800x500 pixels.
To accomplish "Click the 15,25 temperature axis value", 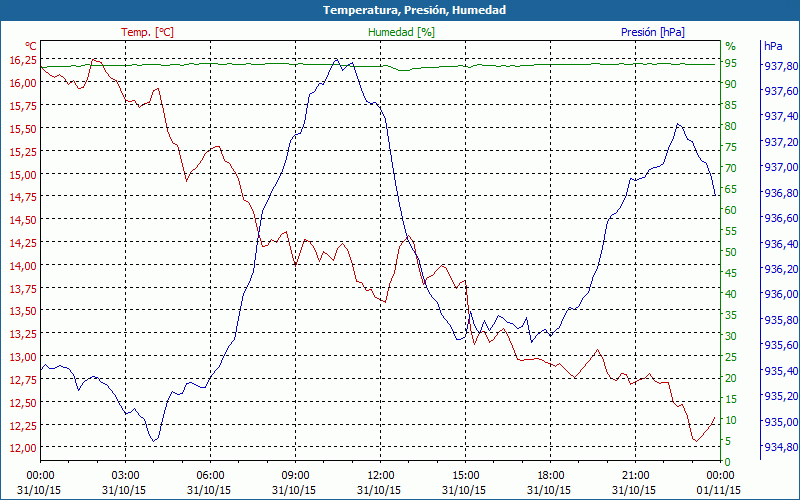I will pos(23,151).
